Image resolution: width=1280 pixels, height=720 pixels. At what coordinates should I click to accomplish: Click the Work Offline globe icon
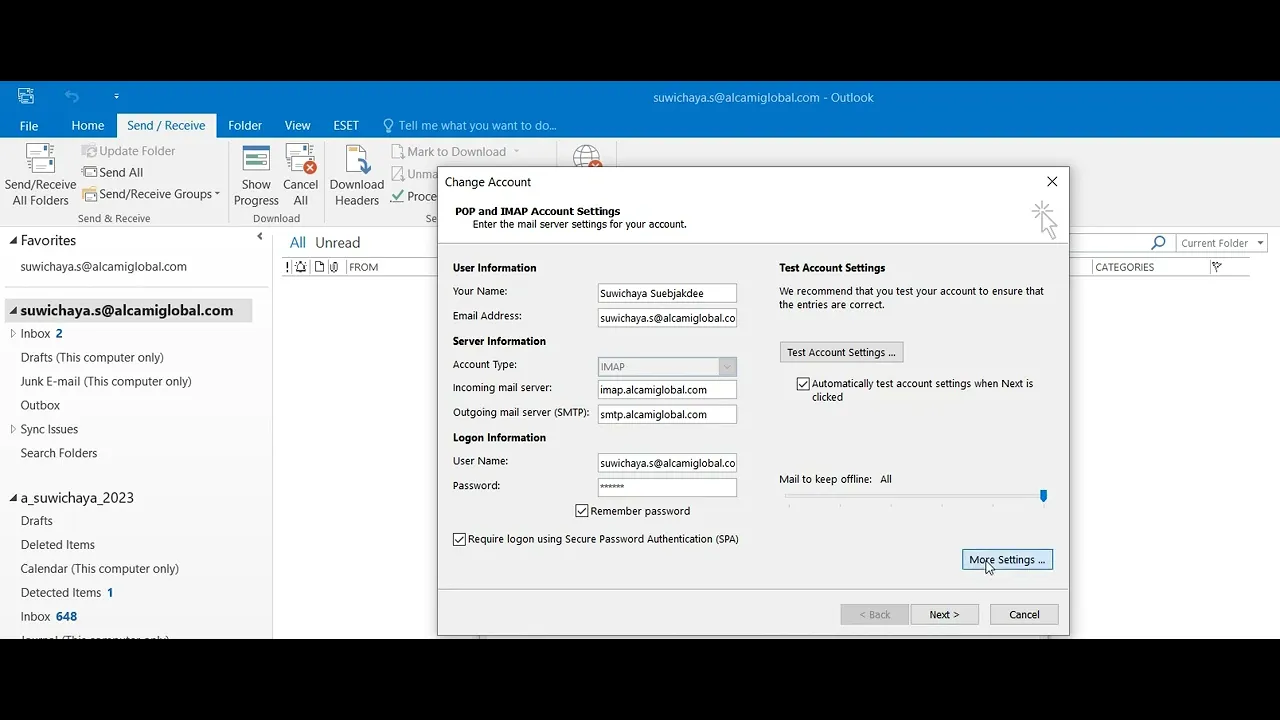click(587, 157)
